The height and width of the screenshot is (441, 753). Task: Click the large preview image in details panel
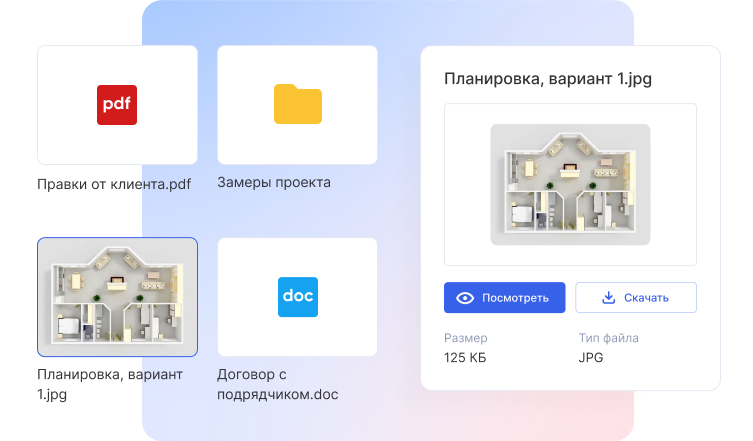click(570, 184)
